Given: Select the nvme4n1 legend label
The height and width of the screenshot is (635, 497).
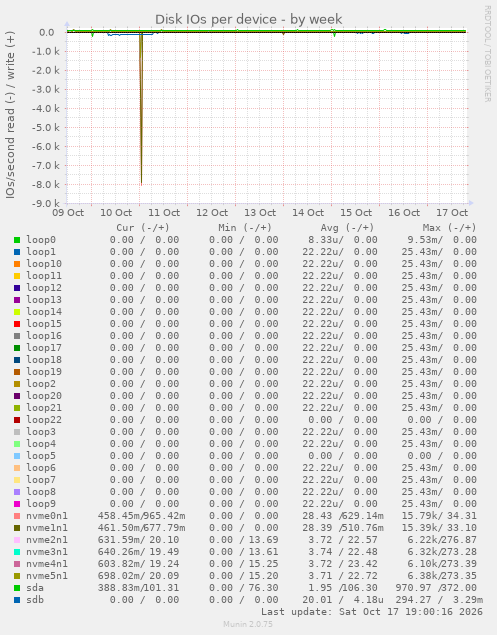Looking at the screenshot, I should pyautogui.click(x=47, y=564).
